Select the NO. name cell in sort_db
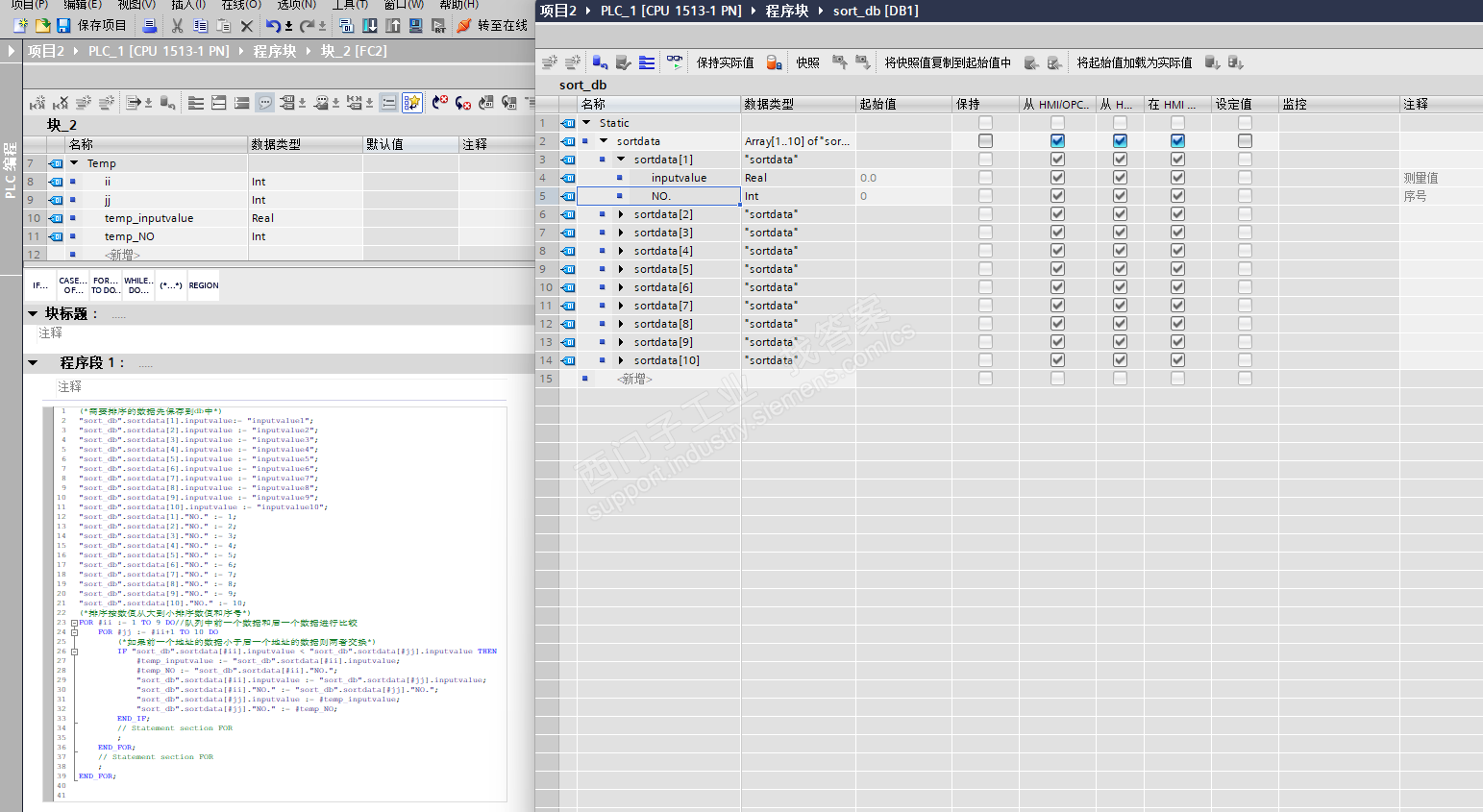 point(660,196)
